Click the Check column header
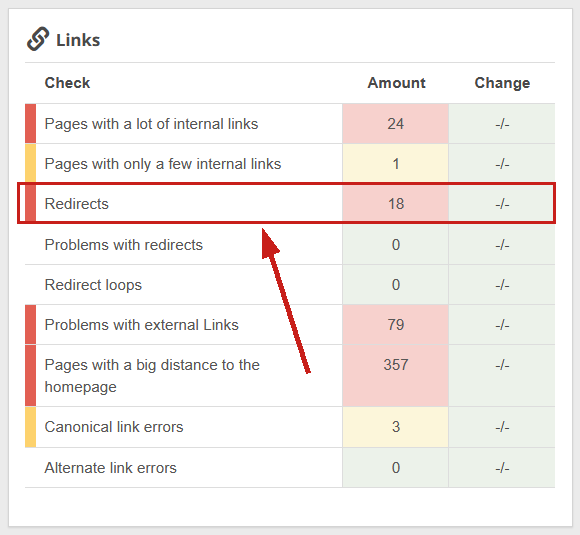Viewport: 580px width, 535px height. click(x=67, y=83)
